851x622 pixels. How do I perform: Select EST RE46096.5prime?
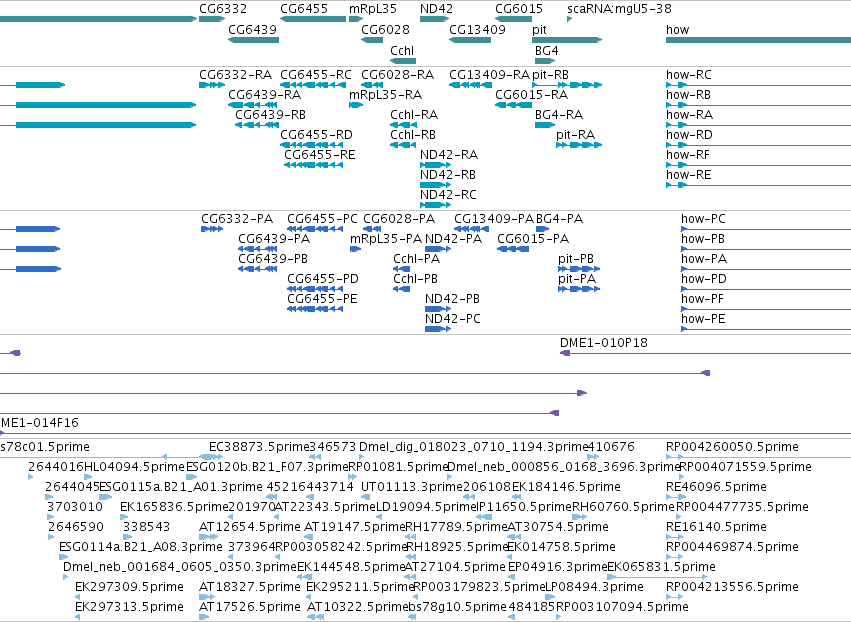click(716, 487)
